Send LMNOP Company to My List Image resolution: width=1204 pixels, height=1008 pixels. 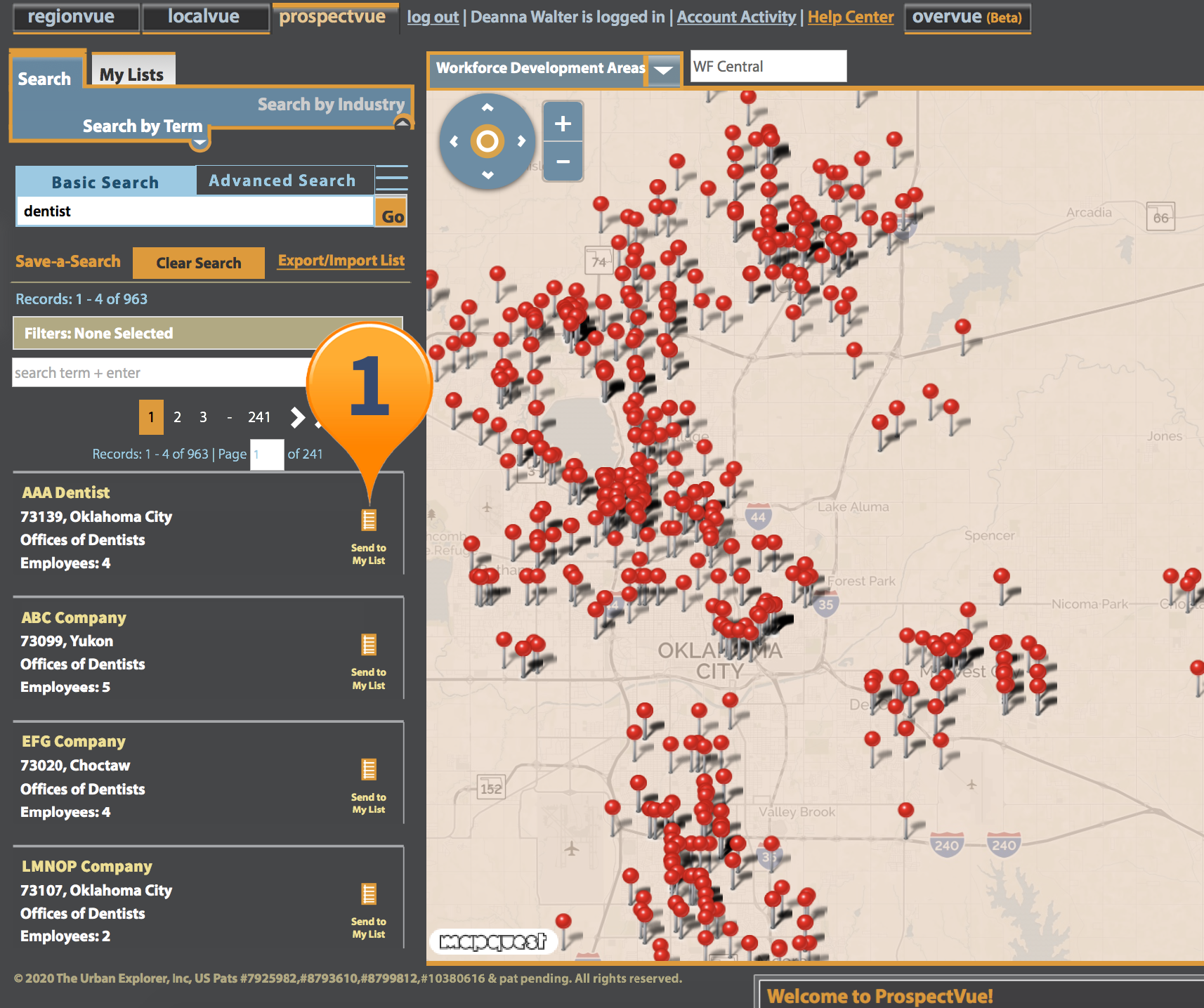point(369,911)
